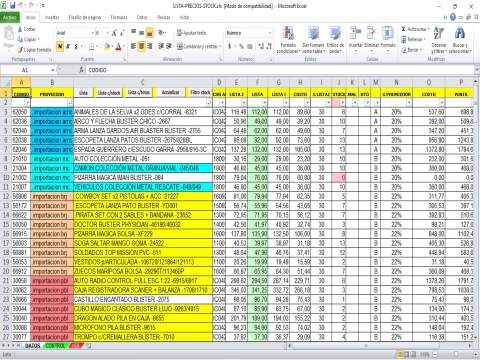Increase decimal places icon
This screenshot has height=360, width=480.
pos(261,46)
